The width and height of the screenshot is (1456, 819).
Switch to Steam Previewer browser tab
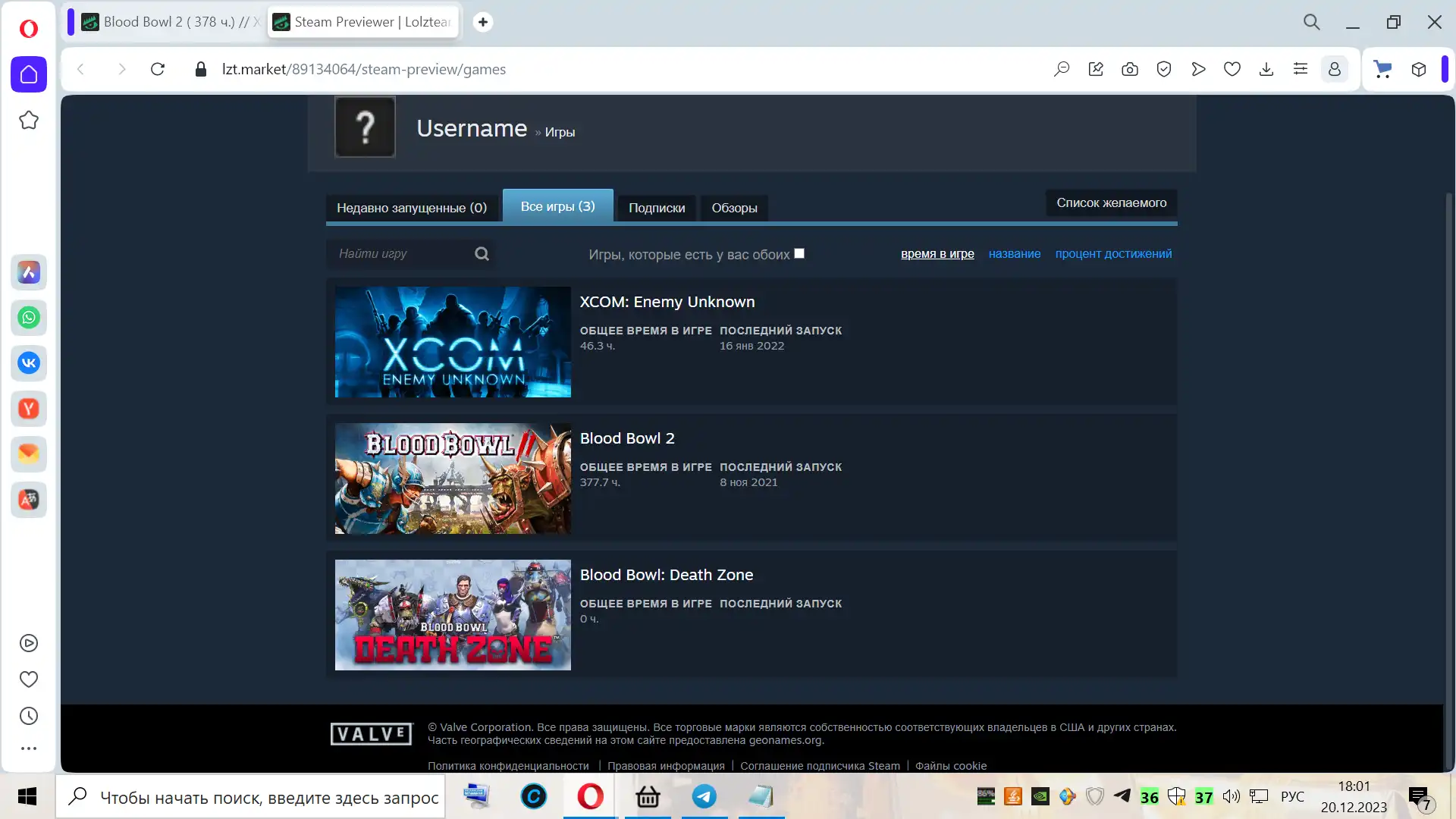pyautogui.click(x=364, y=22)
